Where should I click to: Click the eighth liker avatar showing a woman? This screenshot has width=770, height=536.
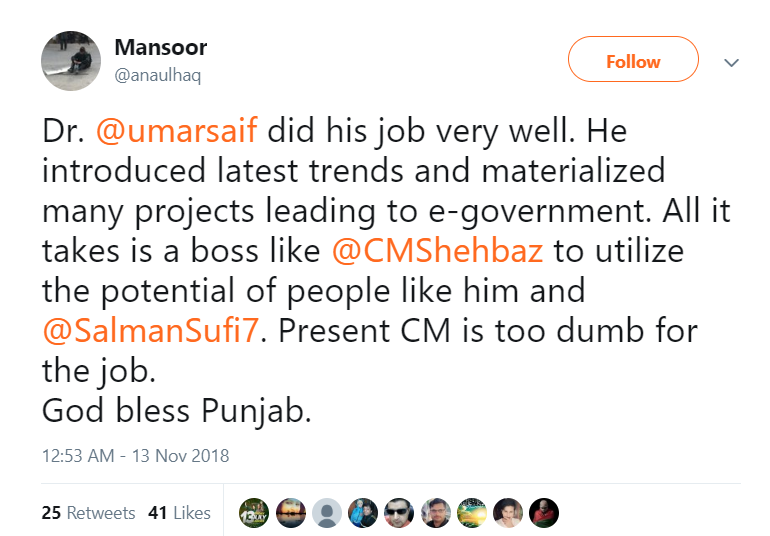pos(507,513)
